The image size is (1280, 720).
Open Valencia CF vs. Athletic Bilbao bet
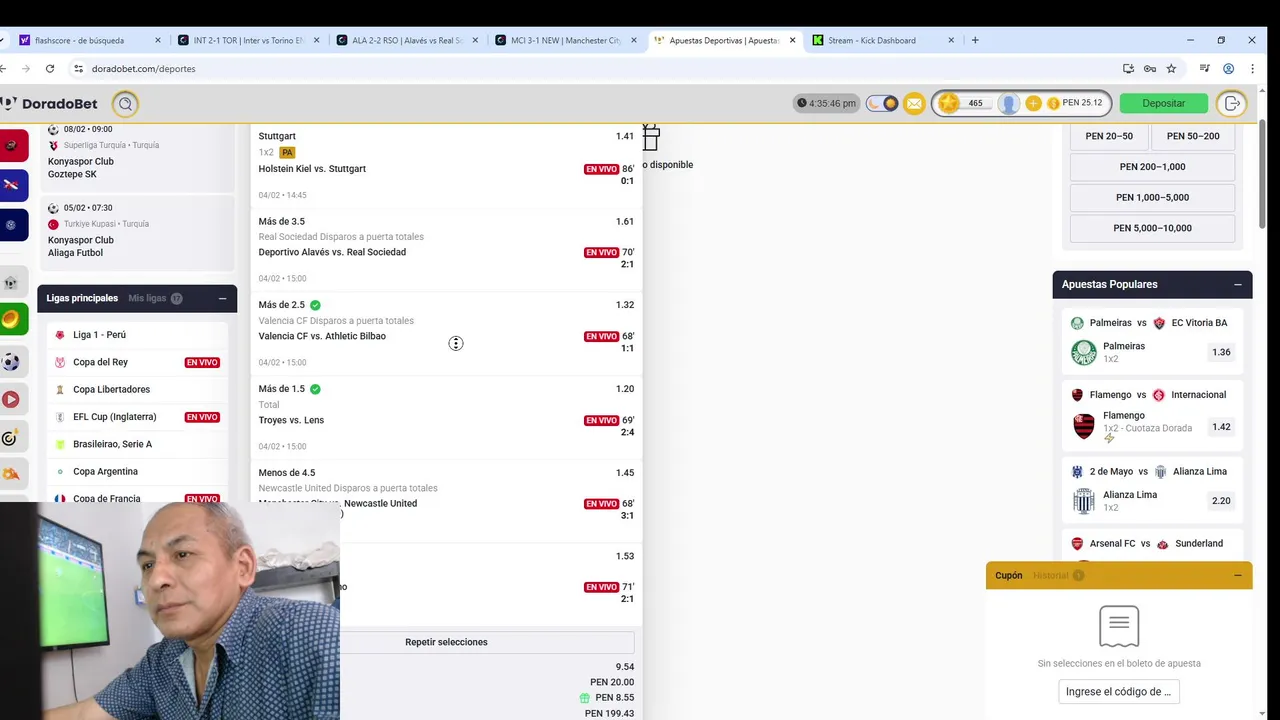coord(446,334)
